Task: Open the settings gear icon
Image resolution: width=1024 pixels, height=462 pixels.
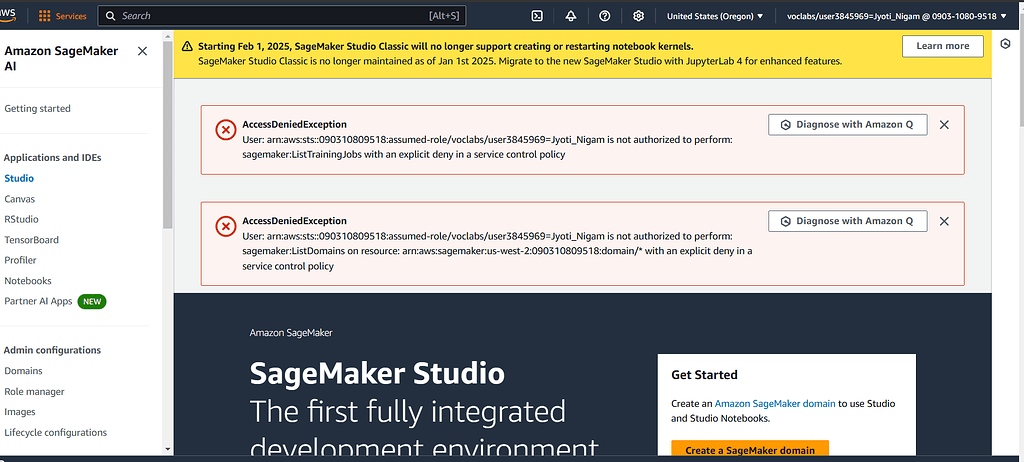Action: [639, 16]
